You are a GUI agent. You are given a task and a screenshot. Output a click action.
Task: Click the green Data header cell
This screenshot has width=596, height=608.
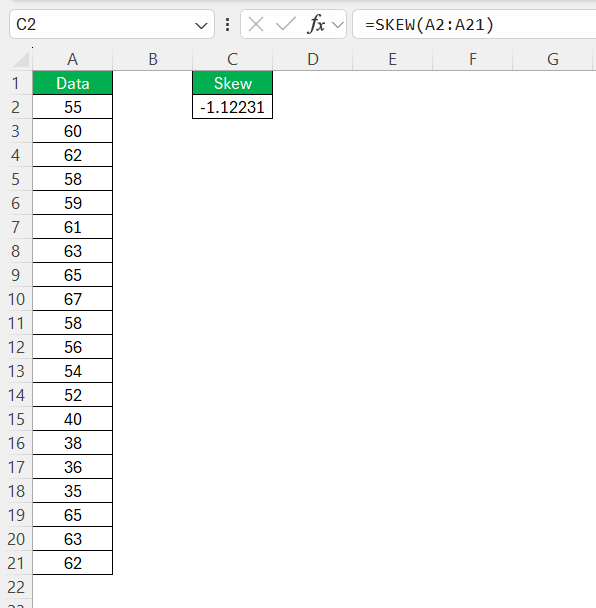73,83
